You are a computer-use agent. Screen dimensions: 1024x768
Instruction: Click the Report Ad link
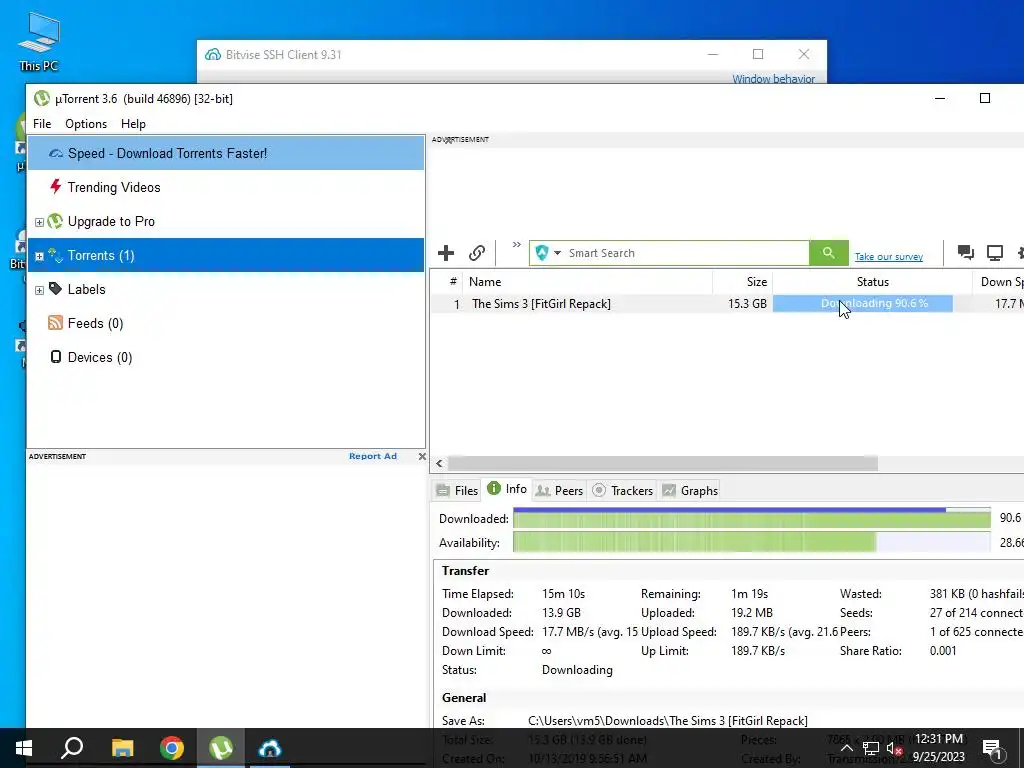click(x=372, y=456)
